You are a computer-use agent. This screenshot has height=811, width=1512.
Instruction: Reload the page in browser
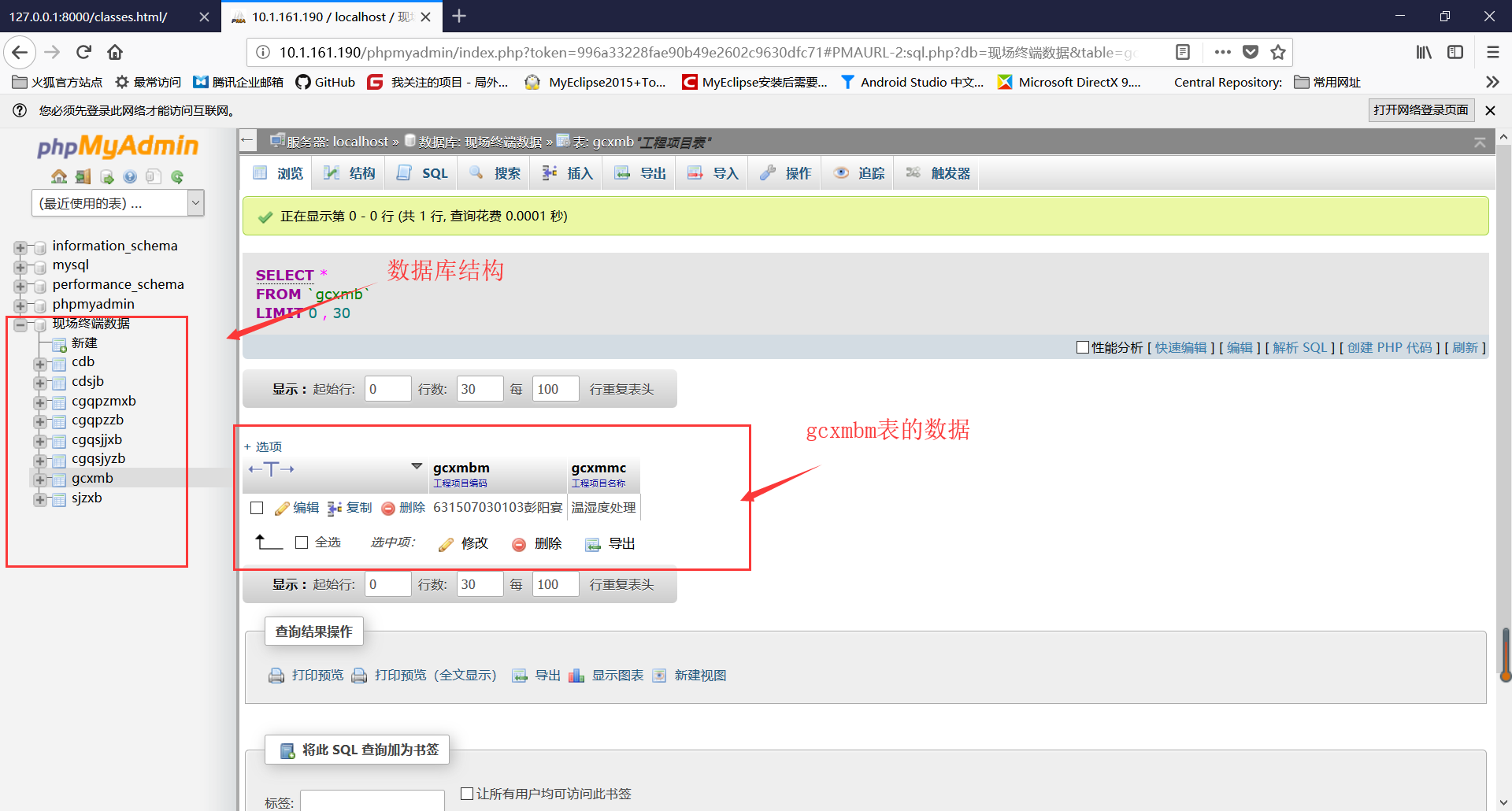point(83,52)
